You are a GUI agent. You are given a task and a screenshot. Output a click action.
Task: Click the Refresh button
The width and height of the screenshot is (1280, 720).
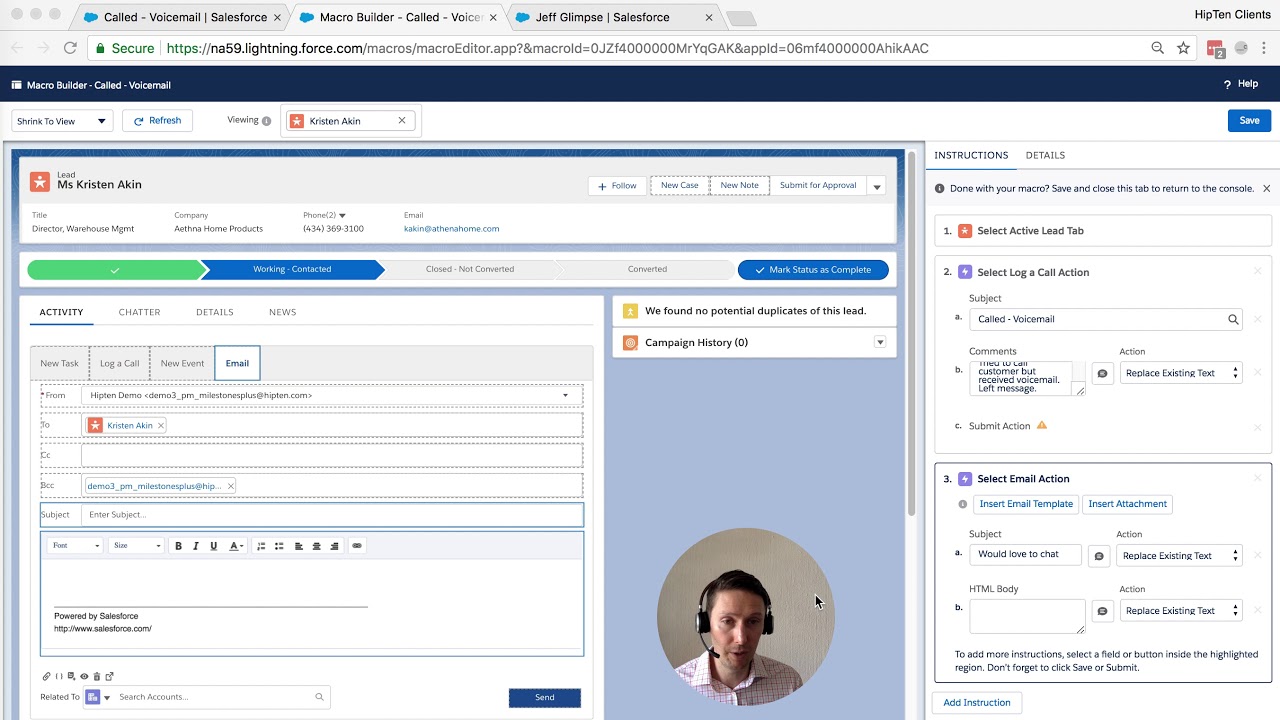coord(157,121)
